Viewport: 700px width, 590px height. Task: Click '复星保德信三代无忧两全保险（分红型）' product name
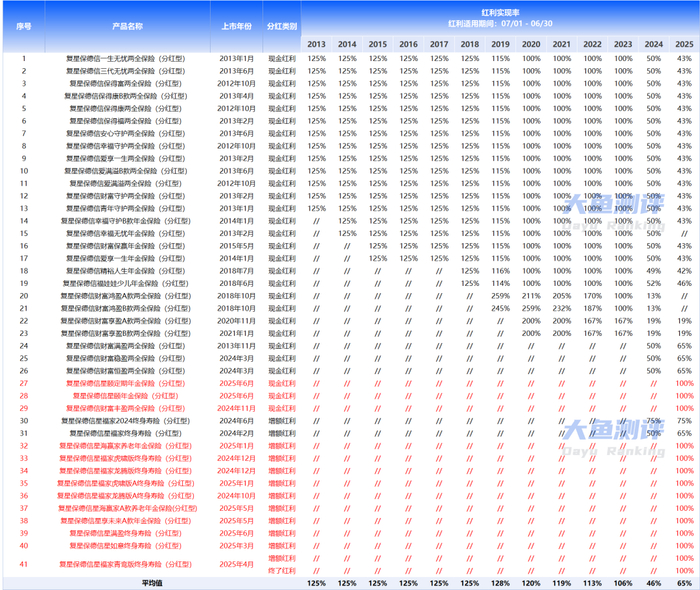point(125,71)
